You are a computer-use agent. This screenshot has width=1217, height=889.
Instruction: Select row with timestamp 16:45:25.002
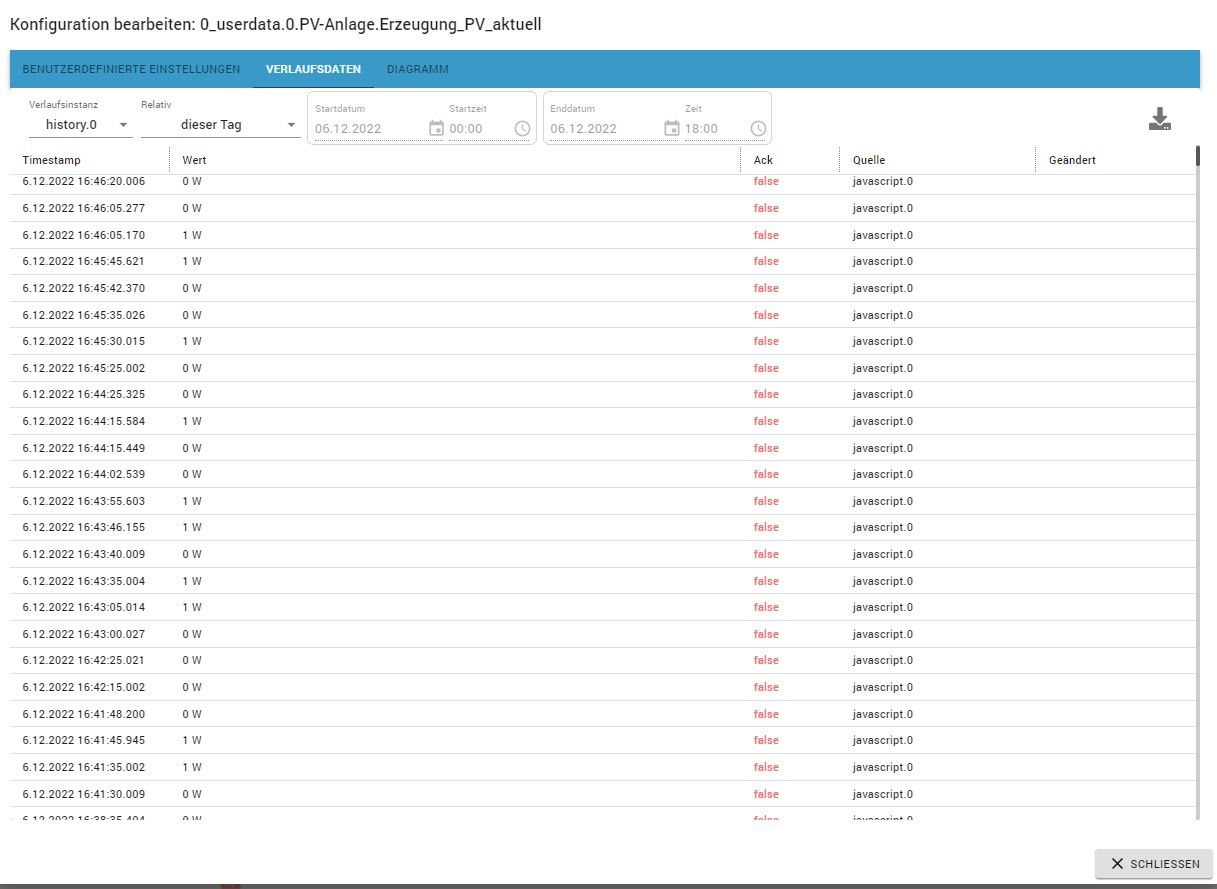(x=603, y=368)
